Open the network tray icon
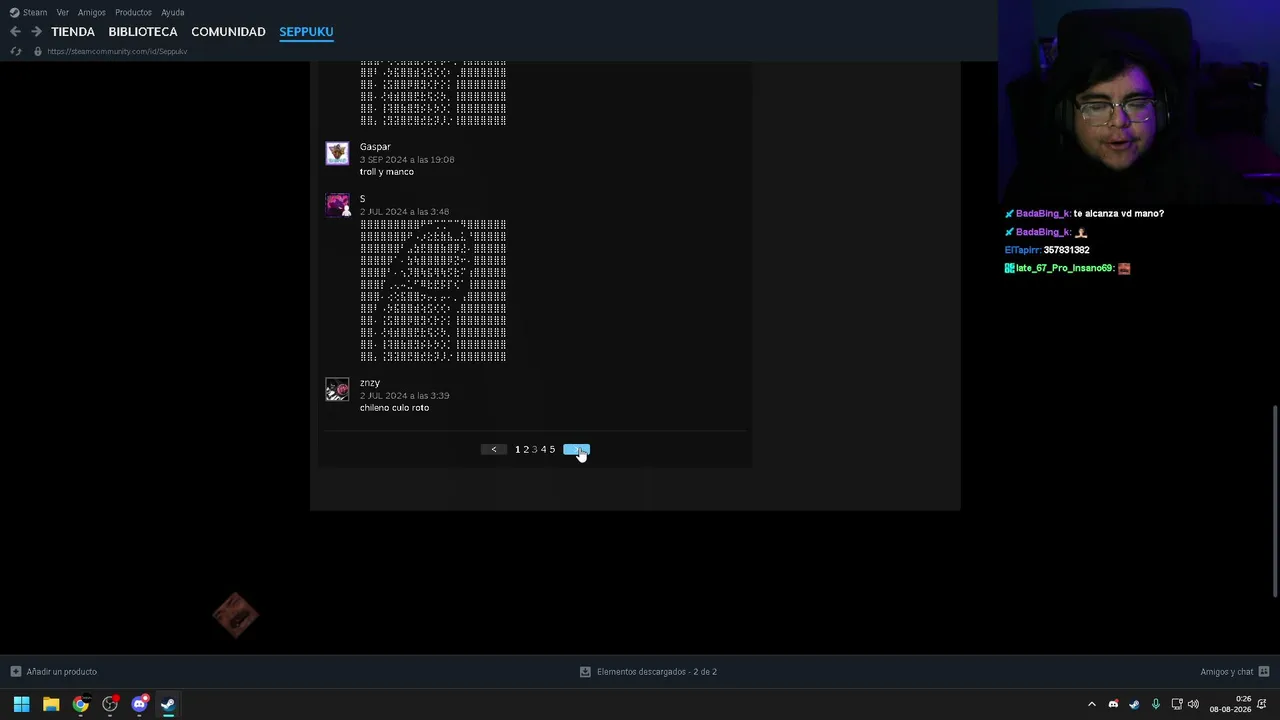 point(1177,705)
